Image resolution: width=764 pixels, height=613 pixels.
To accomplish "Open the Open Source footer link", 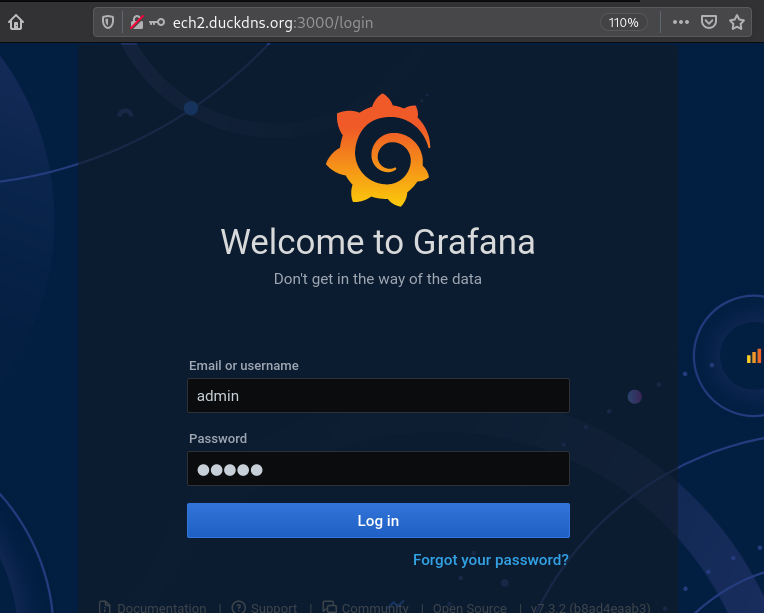I will [x=470, y=608].
